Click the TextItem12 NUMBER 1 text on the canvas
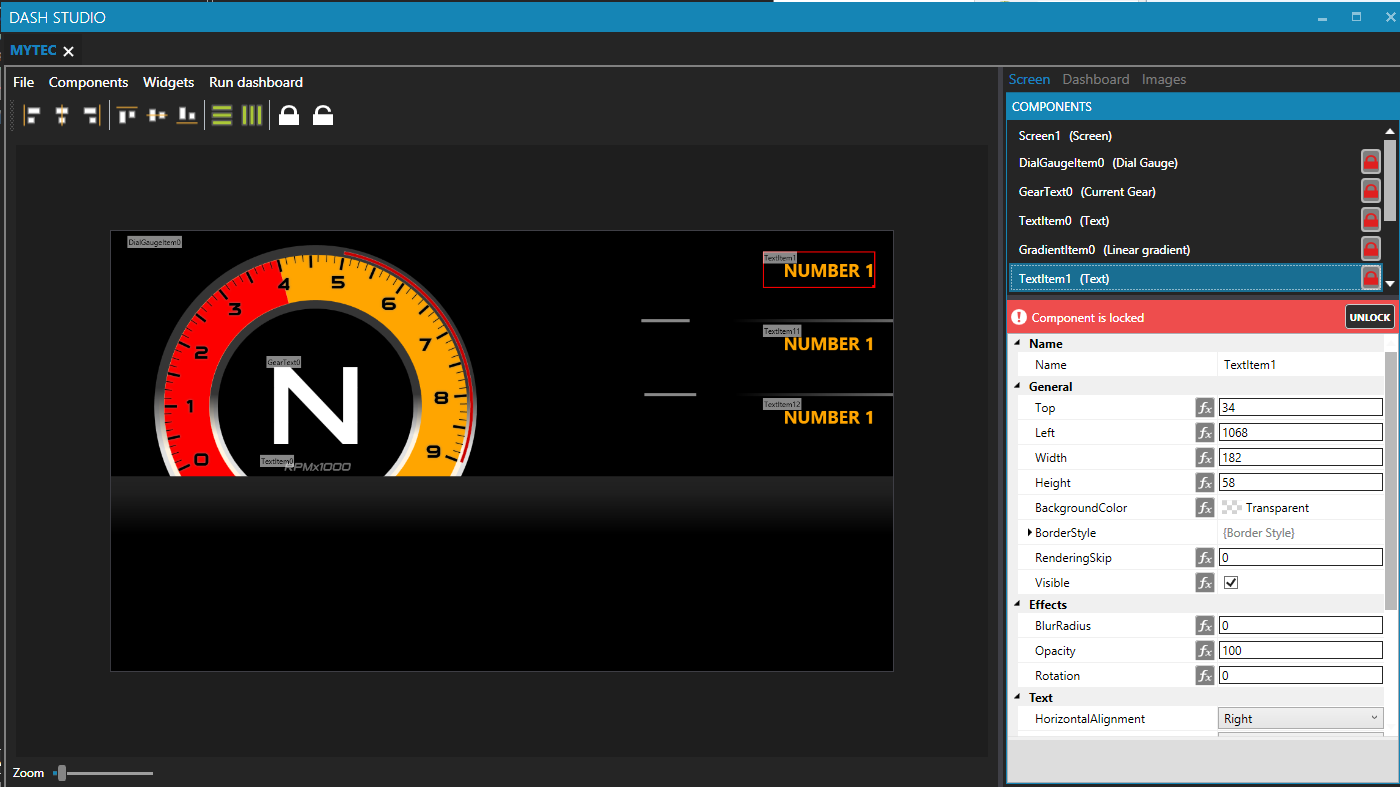Image resolution: width=1400 pixels, height=787 pixels. coord(829,418)
